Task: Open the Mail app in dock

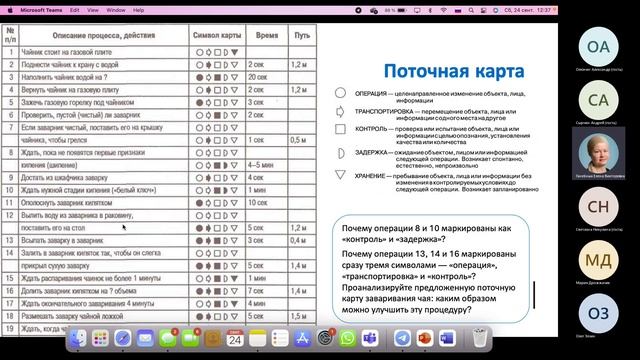Action: pyautogui.click(x=145, y=338)
